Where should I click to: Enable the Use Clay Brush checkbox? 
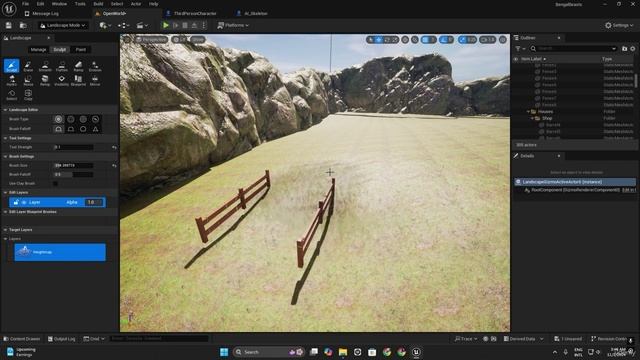tap(56, 184)
